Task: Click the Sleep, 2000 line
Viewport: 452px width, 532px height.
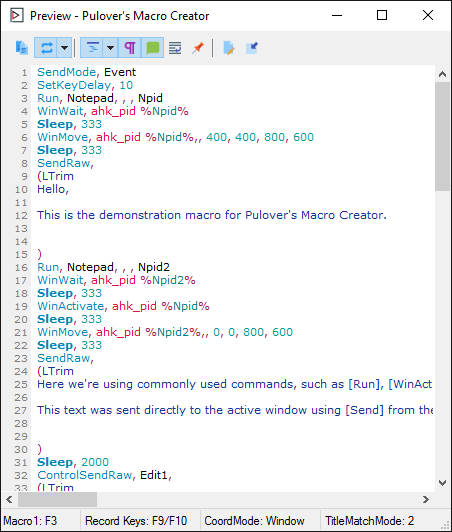Action: coord(73,462)
